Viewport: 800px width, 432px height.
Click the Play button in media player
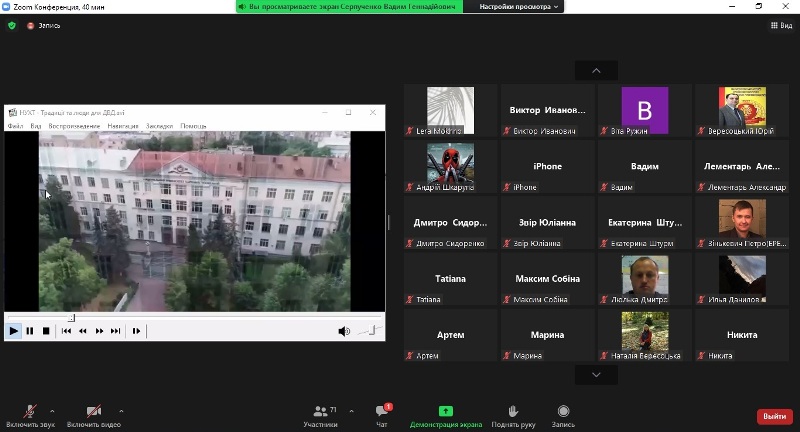tap(13, 331)
